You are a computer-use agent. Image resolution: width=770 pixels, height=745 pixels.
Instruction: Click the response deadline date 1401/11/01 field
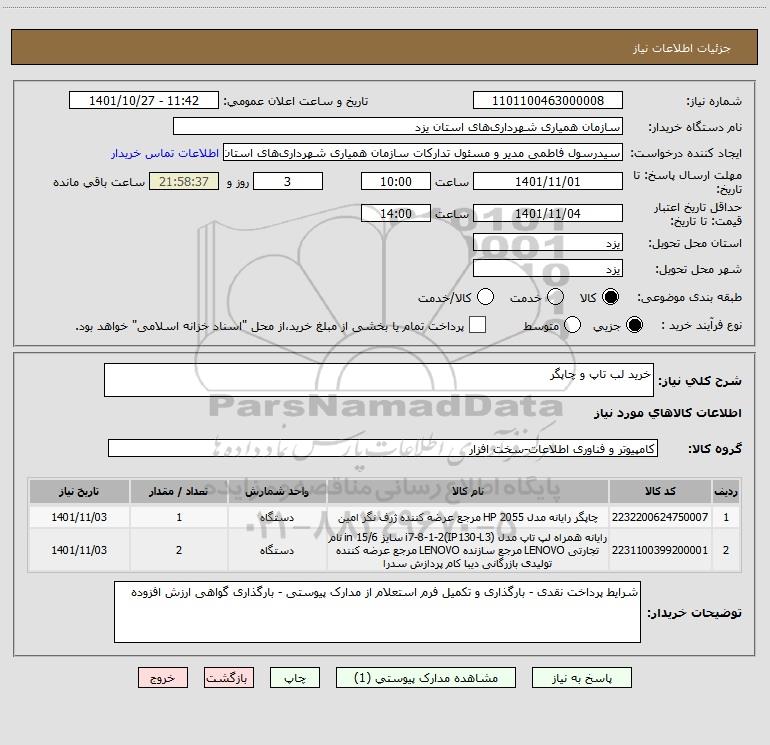[x=548, y=181]
